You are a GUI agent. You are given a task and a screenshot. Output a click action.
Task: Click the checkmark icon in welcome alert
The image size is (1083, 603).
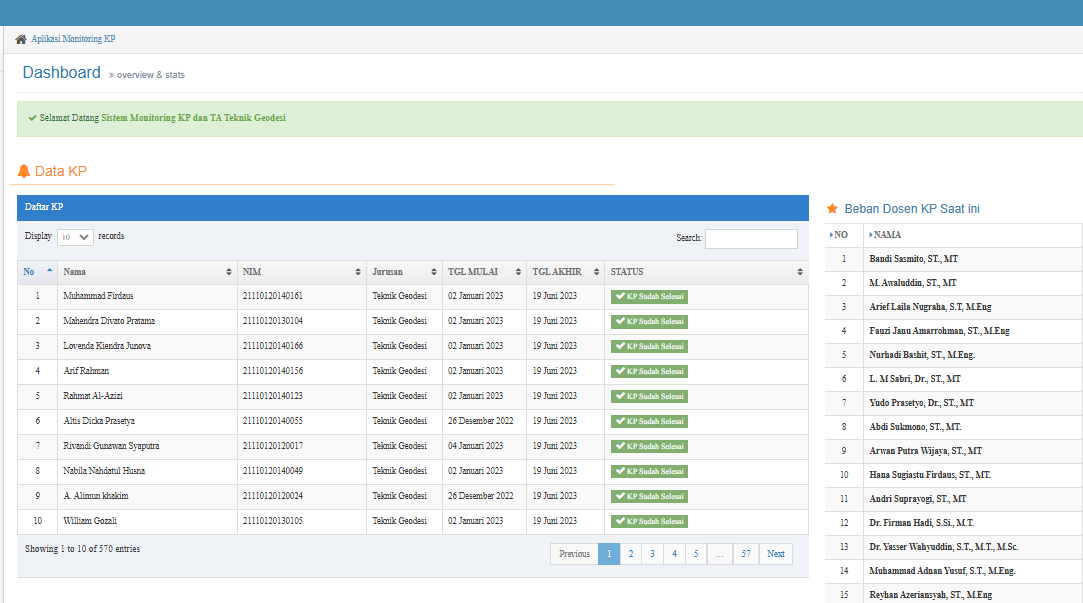coord(32,118)
